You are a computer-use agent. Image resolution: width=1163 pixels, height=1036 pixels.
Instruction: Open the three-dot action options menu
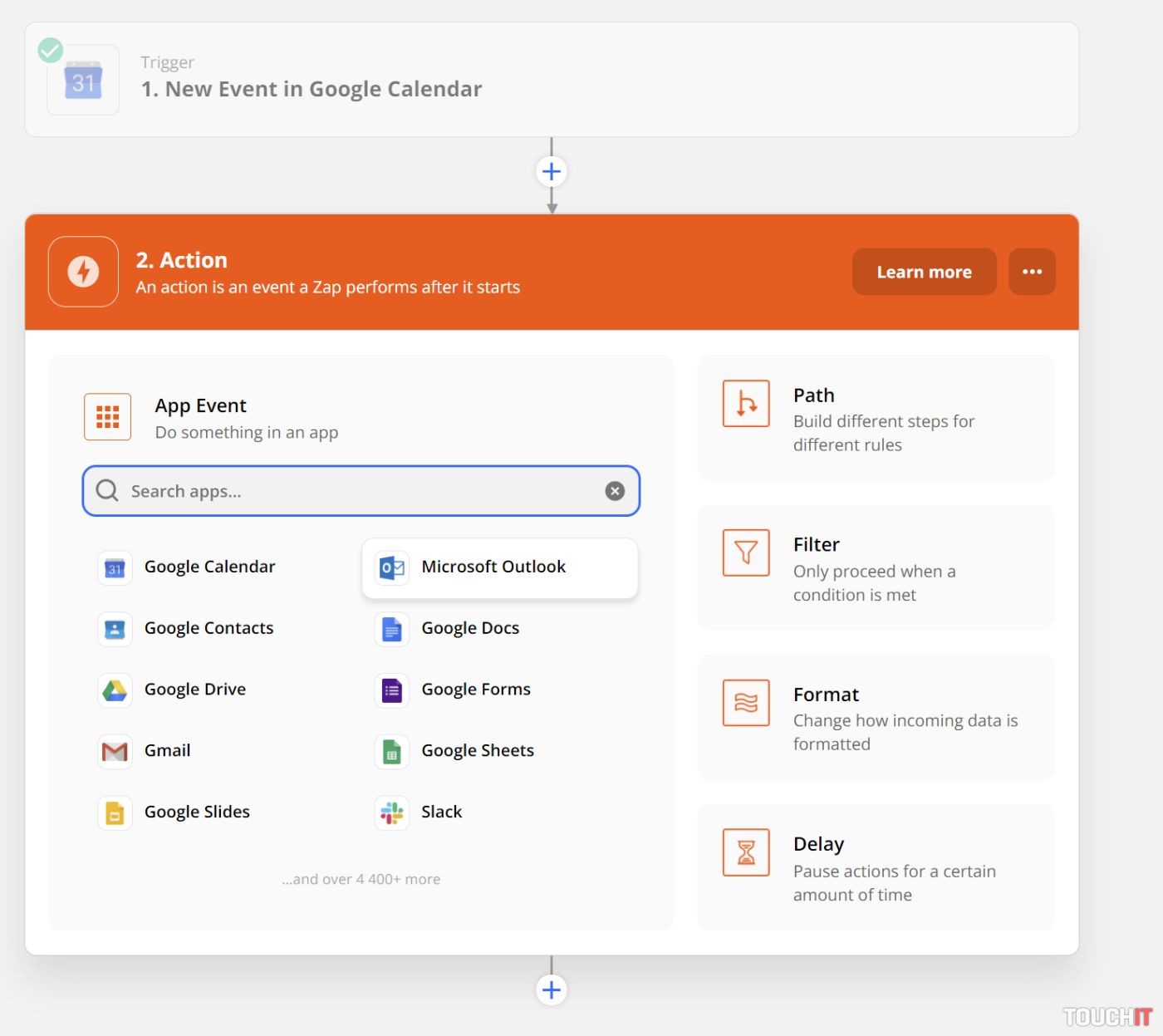1032,272
